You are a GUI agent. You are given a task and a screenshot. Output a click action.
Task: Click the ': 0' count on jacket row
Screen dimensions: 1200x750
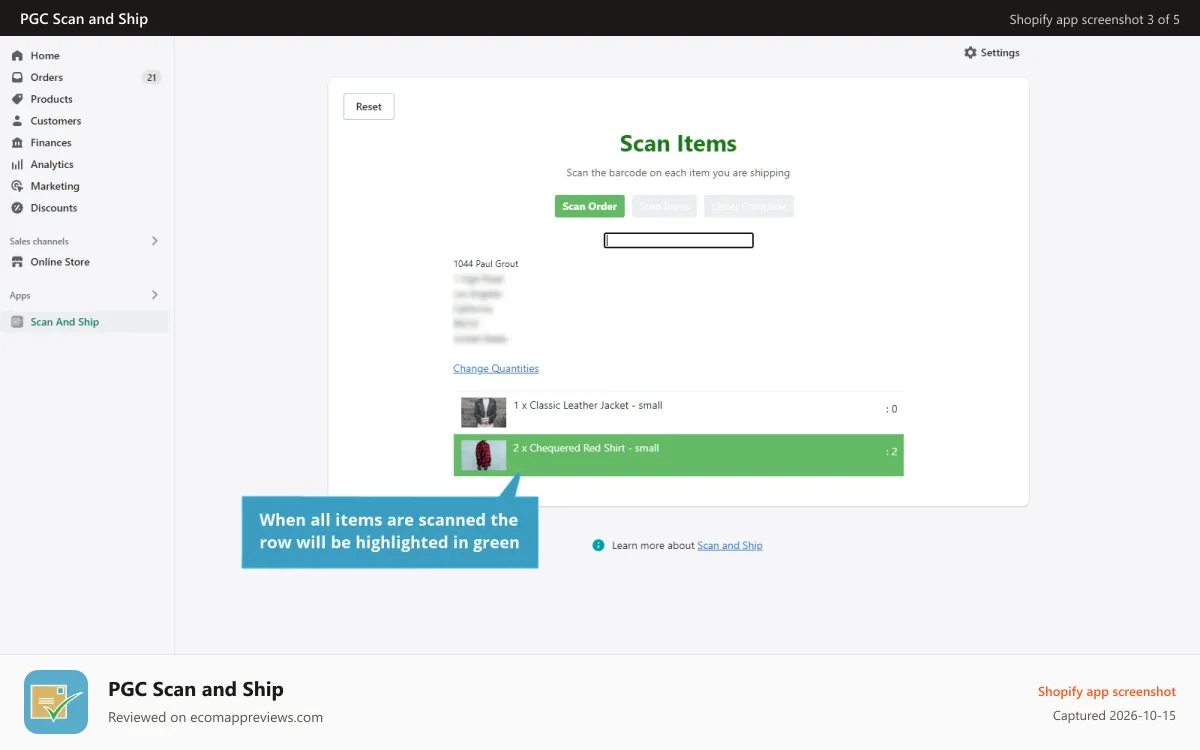coord(891,409)
